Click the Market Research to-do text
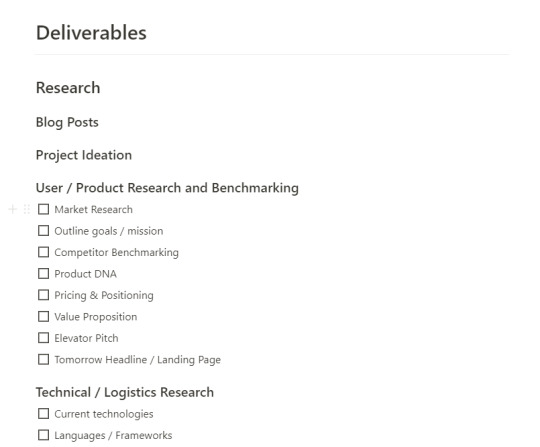 93,209
